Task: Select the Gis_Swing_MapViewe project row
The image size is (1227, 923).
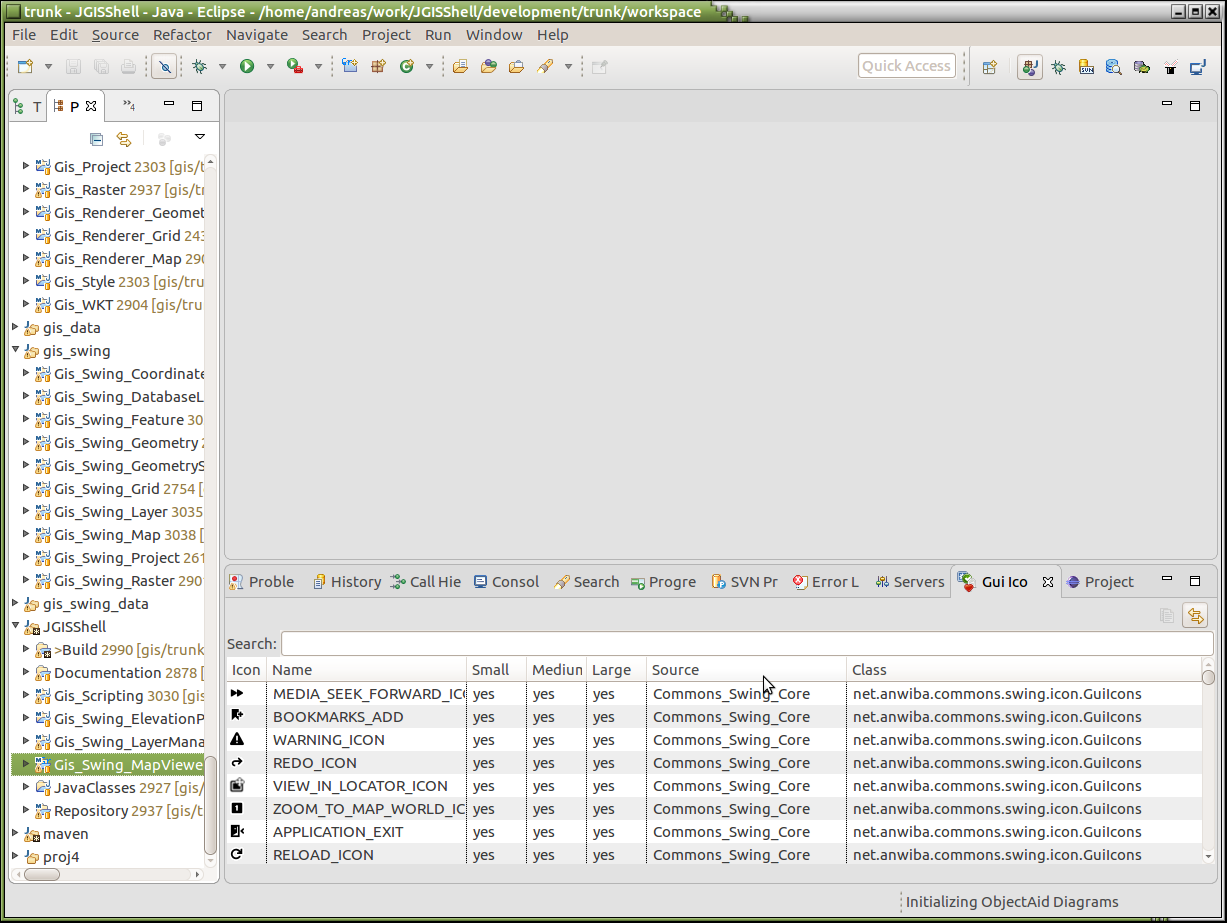Action: 107,765
